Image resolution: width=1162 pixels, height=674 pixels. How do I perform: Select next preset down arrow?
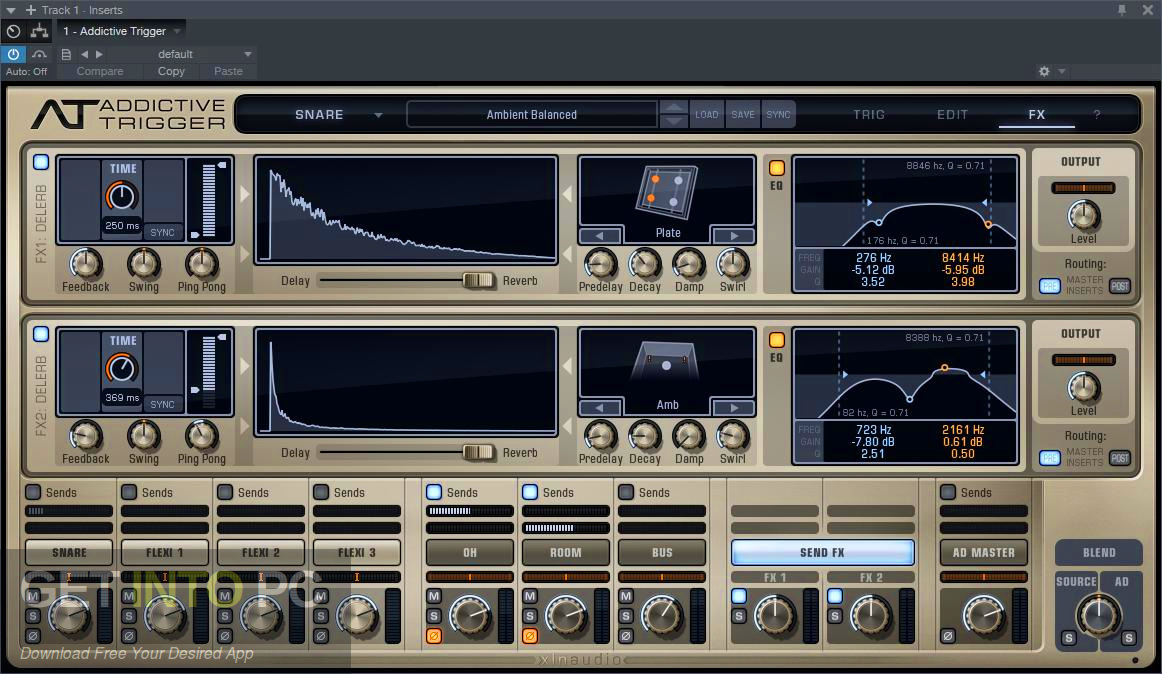(674, 122)
